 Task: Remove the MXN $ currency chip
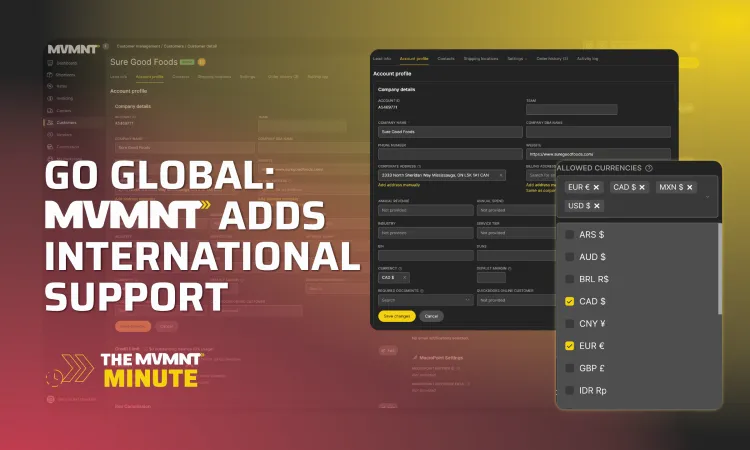click(x=689, y=187)
